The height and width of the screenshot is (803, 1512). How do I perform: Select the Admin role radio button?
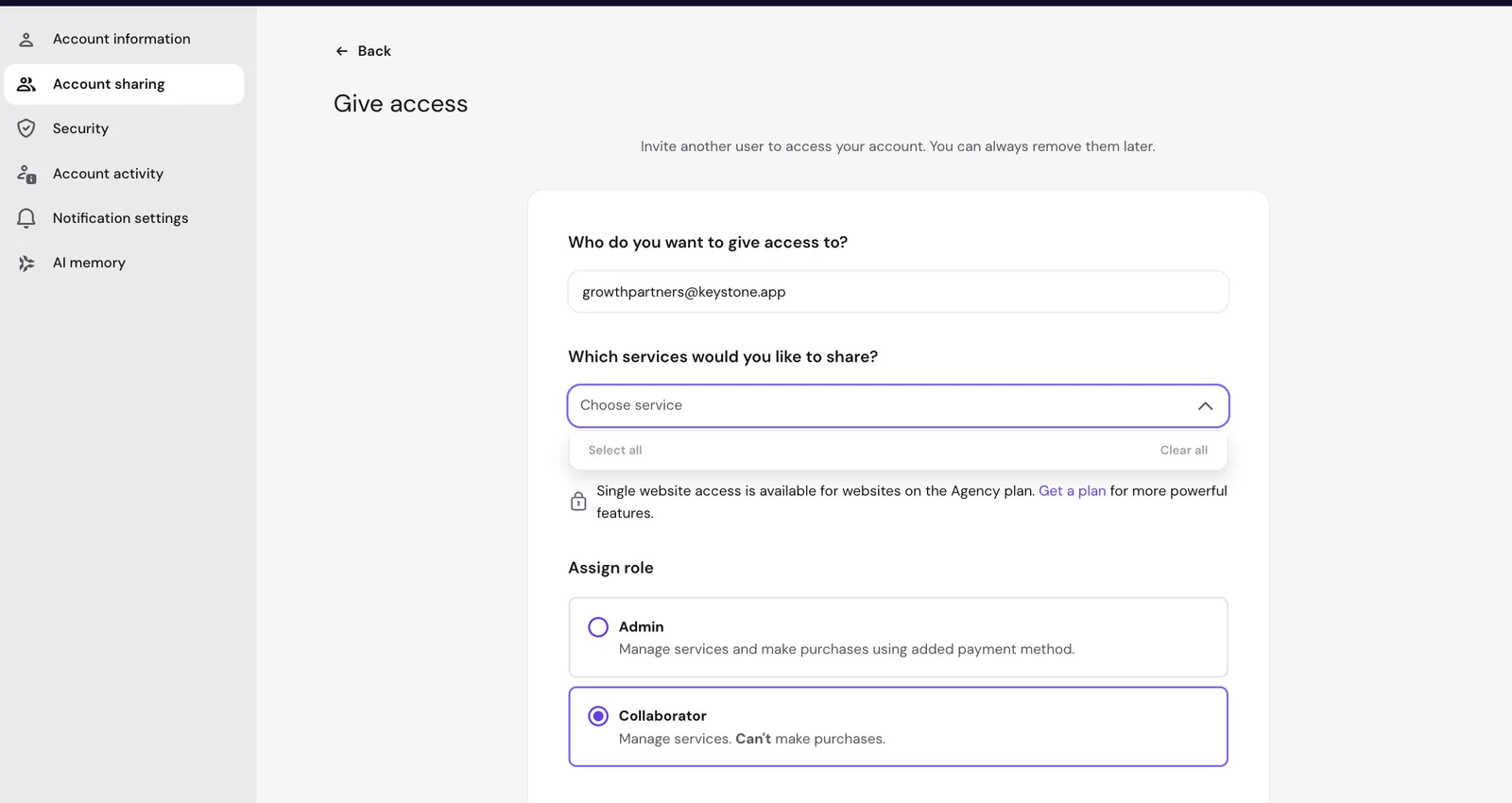click(598, 627)
